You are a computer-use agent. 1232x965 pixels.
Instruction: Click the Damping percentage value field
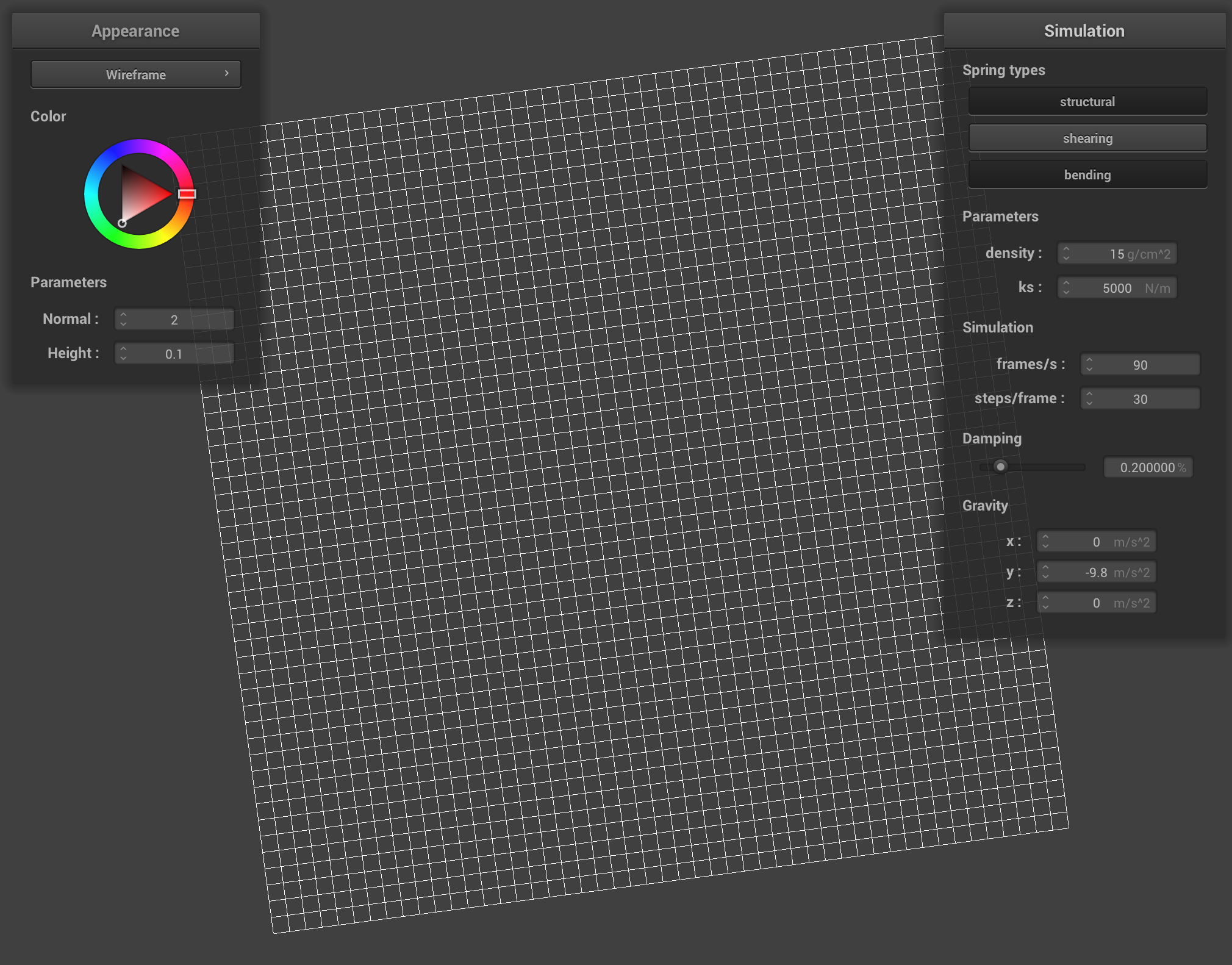1148,467
